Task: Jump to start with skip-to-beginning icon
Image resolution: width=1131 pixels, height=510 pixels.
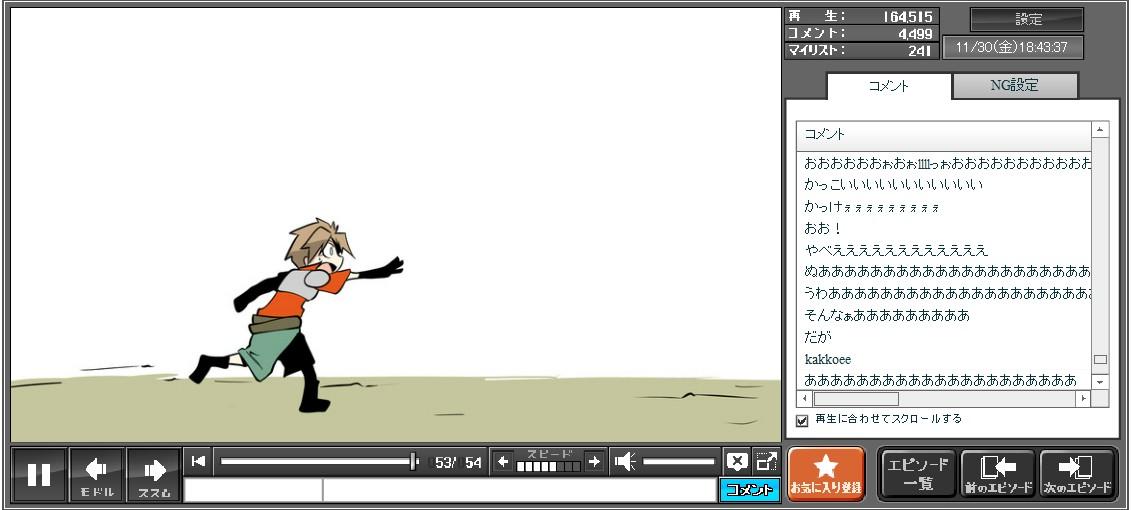Action: pyautogui.click(x=198, y=461)
